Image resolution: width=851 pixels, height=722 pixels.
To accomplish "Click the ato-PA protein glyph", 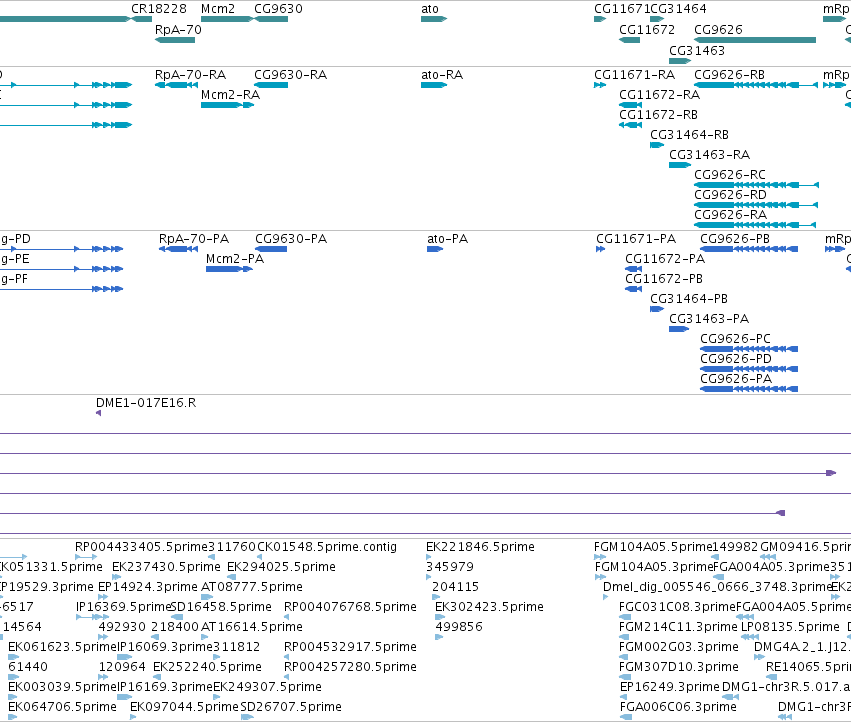I will (435, 249).
